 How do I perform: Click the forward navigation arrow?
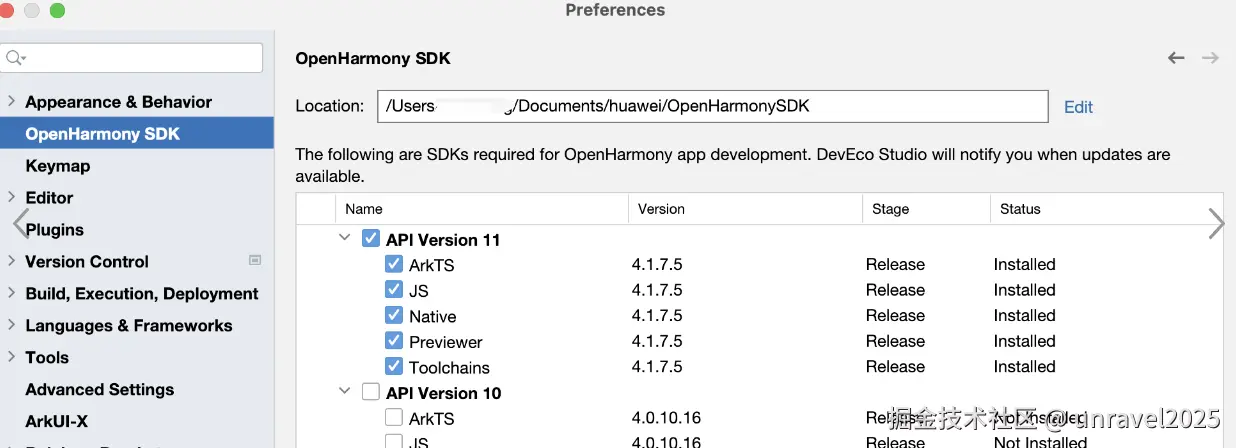coord(1210,58)
